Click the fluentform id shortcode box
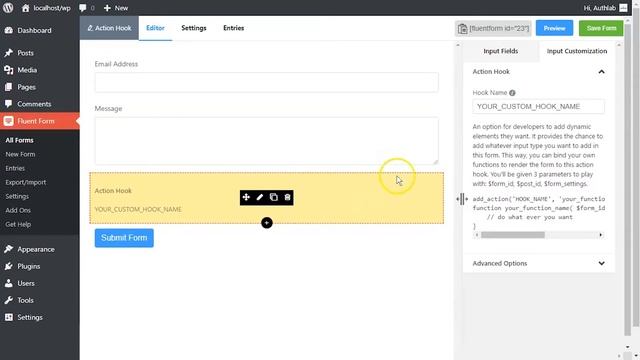This screenshot has width=640, height=360. (x=493, y=29)
